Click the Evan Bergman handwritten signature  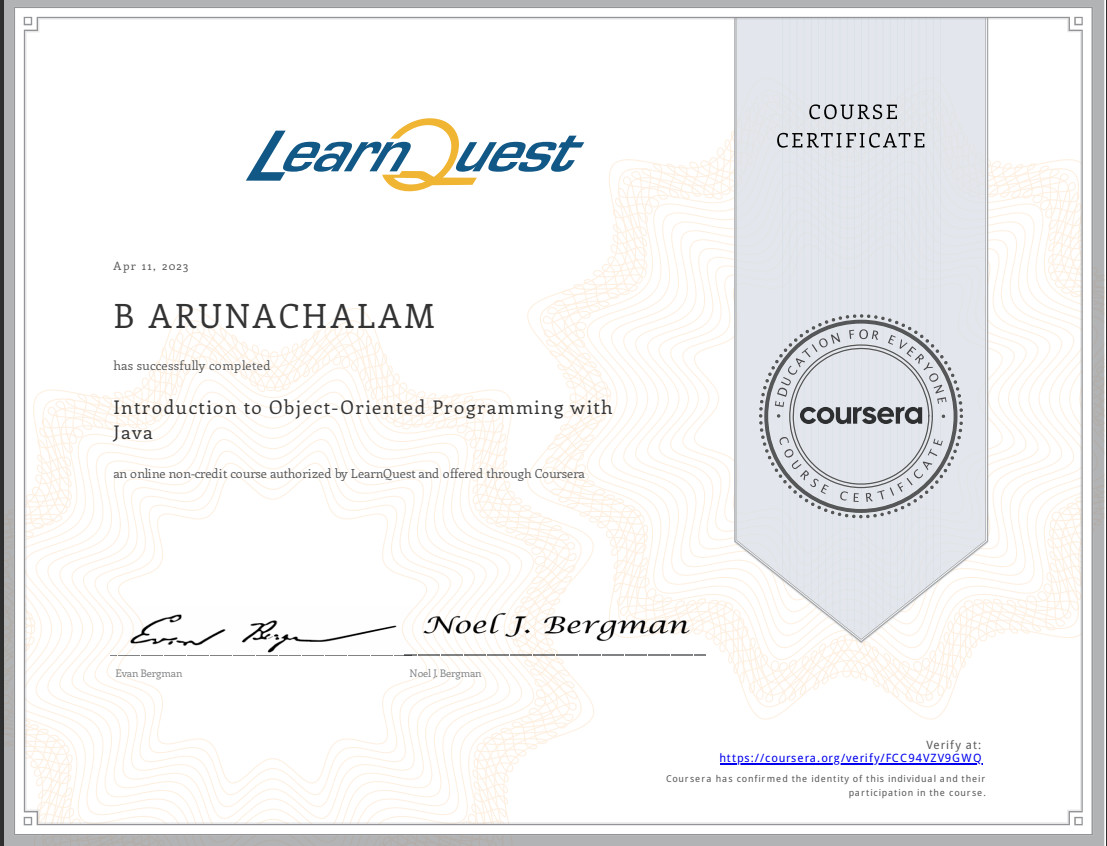(x=263, y=631)
